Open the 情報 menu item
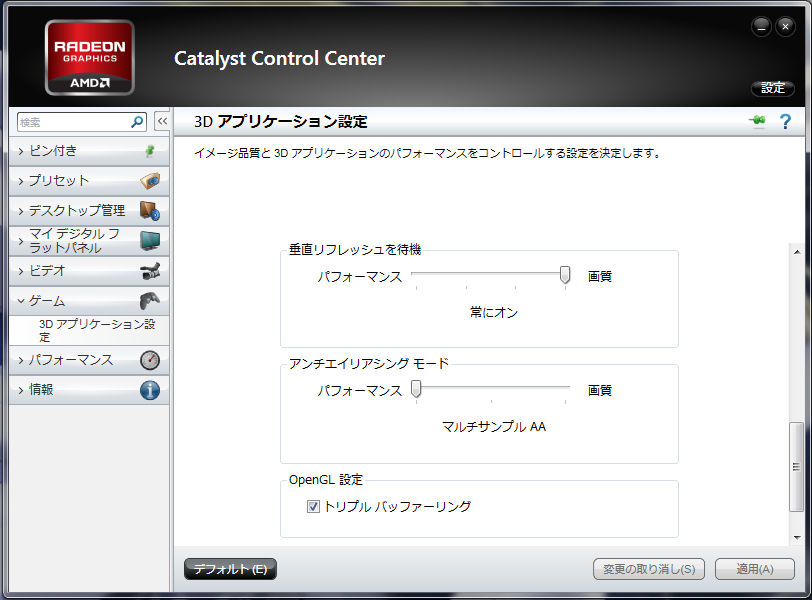 pos(89,390)
